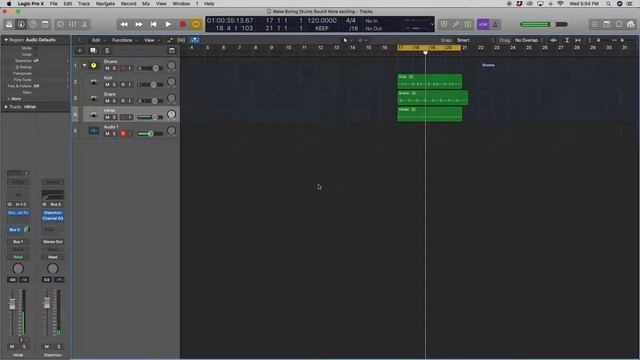
Task: Adjust the HiHat track volume slider
Action: click(150, 117)
